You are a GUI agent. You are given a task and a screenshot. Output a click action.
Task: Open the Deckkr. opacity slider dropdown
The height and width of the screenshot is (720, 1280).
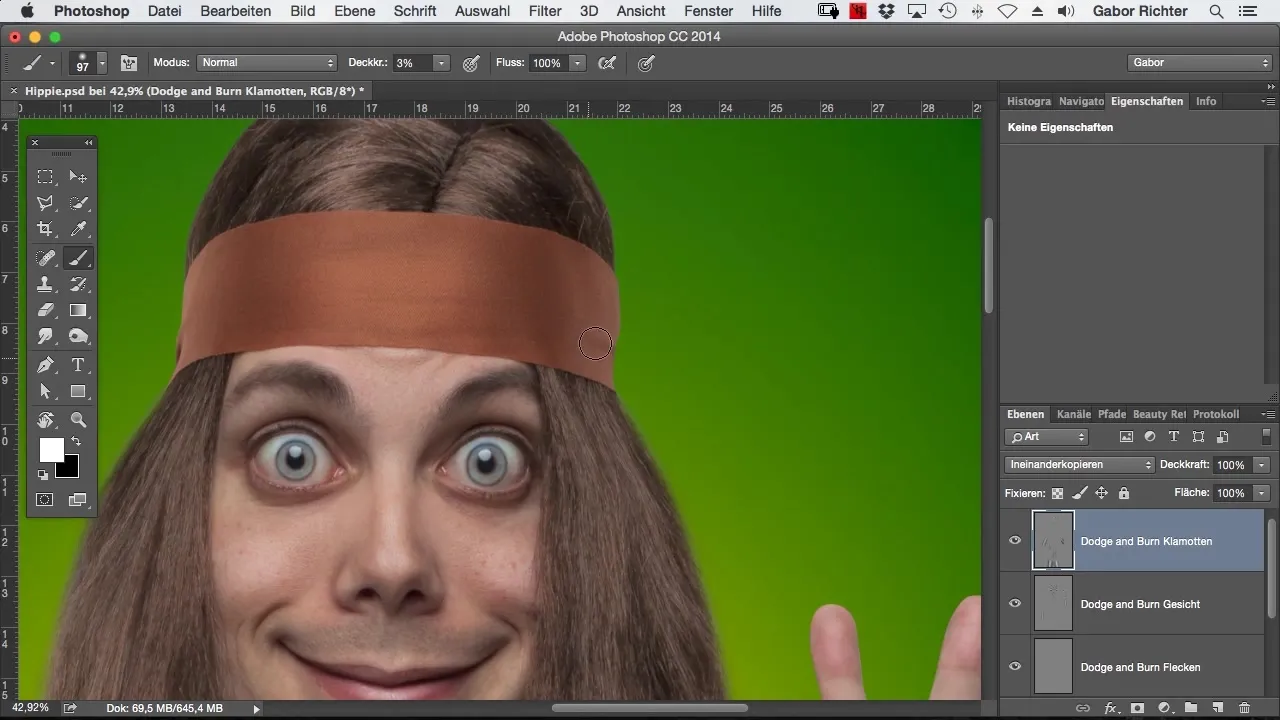tap(441, 63)
